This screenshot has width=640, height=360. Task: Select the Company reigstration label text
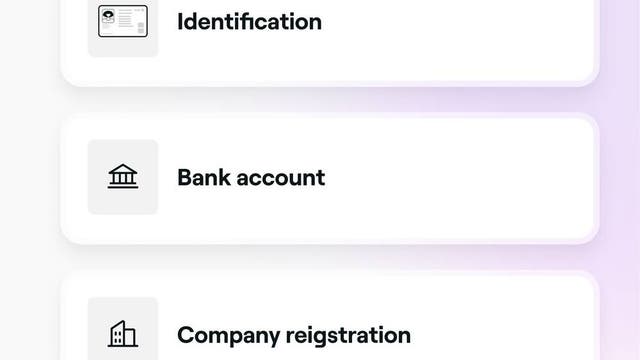pyautogui.click(x=294, y=336)
